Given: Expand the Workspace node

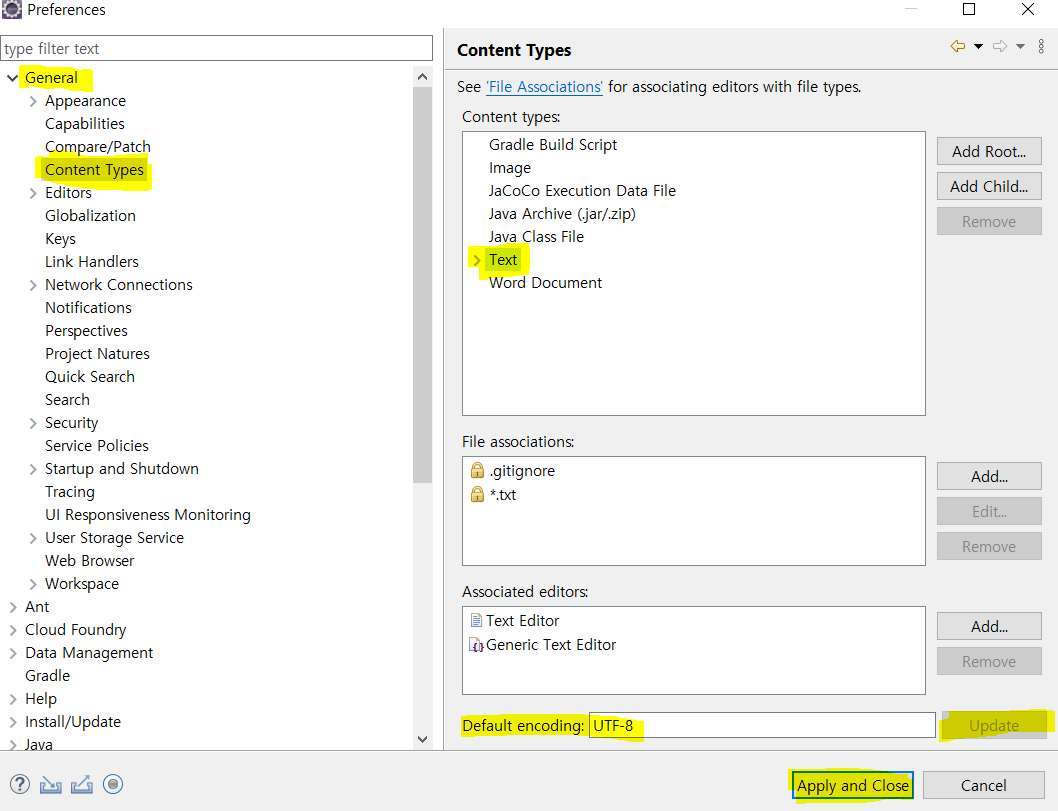Looking at the screenshot, I should pos(32,584).
